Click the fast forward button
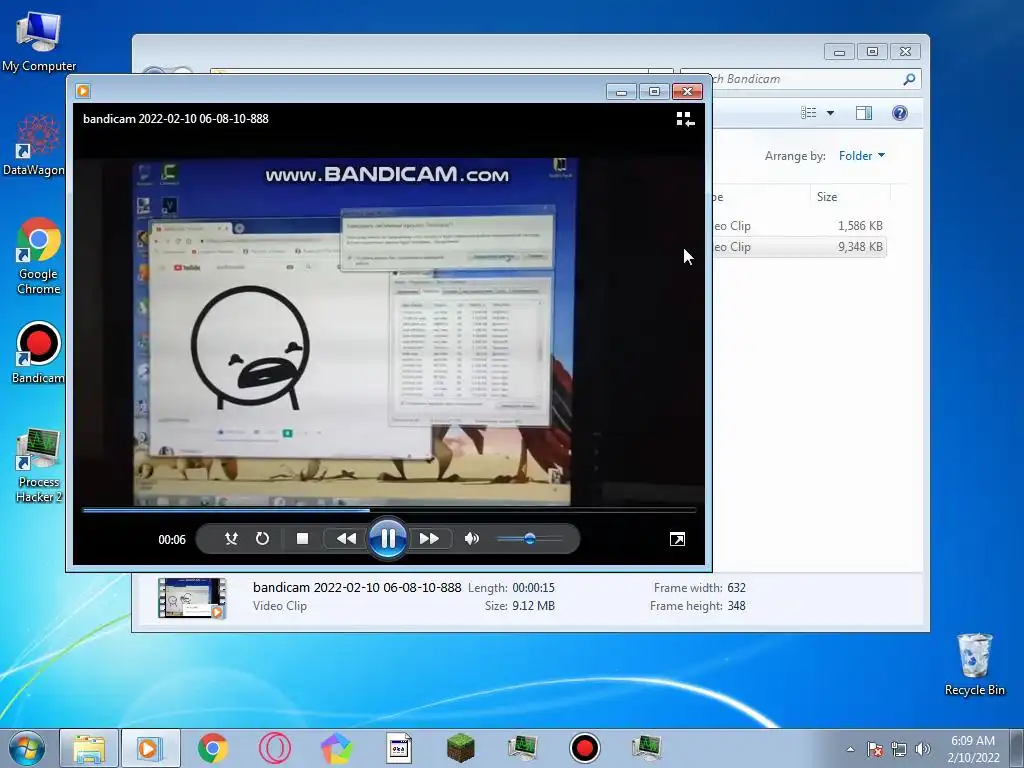The width and height of the screenshot is (1024, 768). click(x=429, y=539)
